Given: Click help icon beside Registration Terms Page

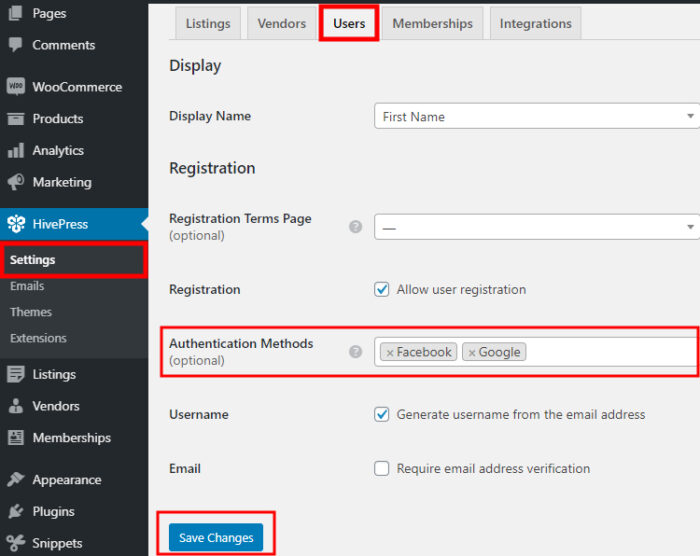Looking at the screenshot, I should [x=355, y=227].
